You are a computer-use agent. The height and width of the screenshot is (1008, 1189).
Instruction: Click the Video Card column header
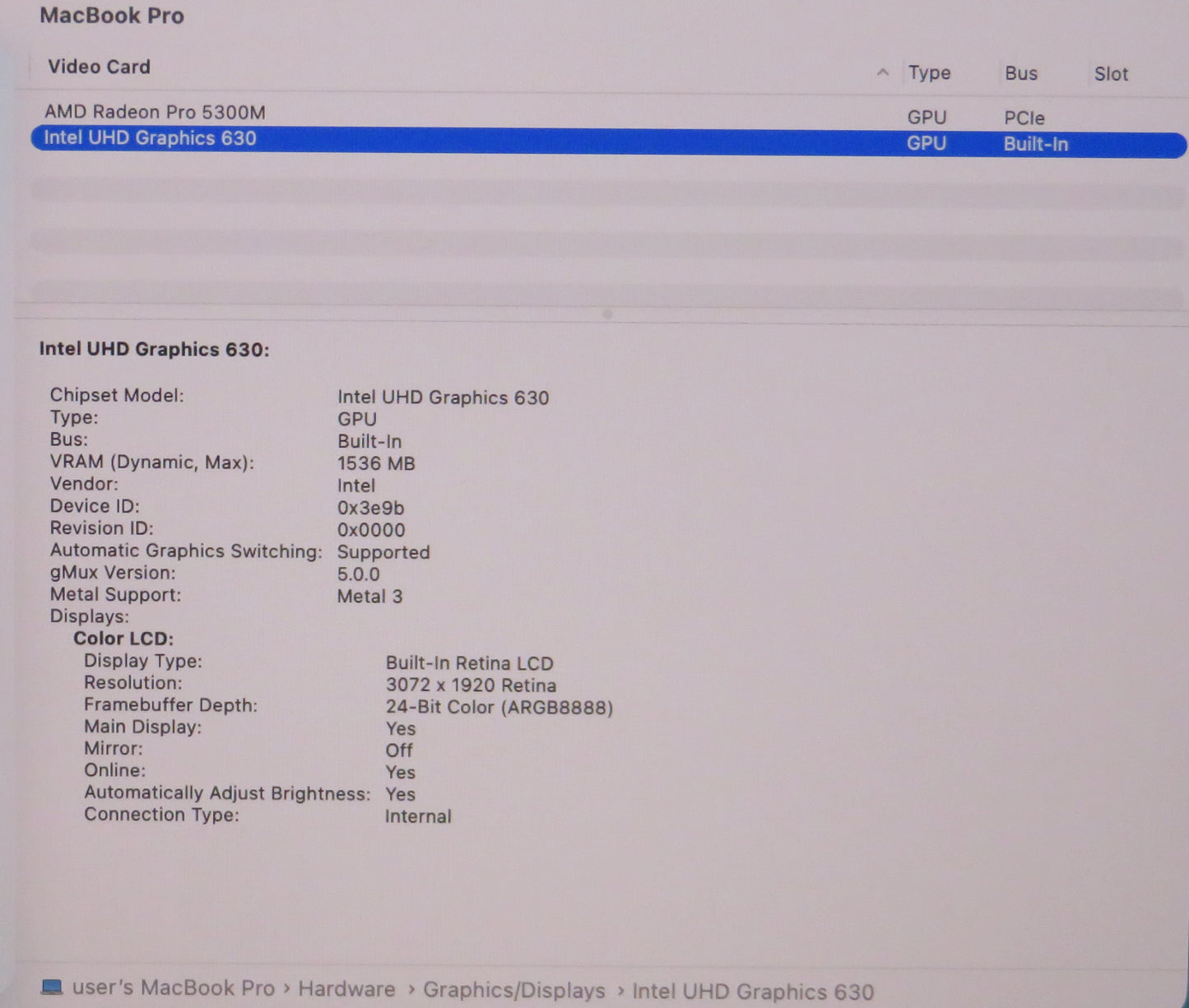point(98,67)
